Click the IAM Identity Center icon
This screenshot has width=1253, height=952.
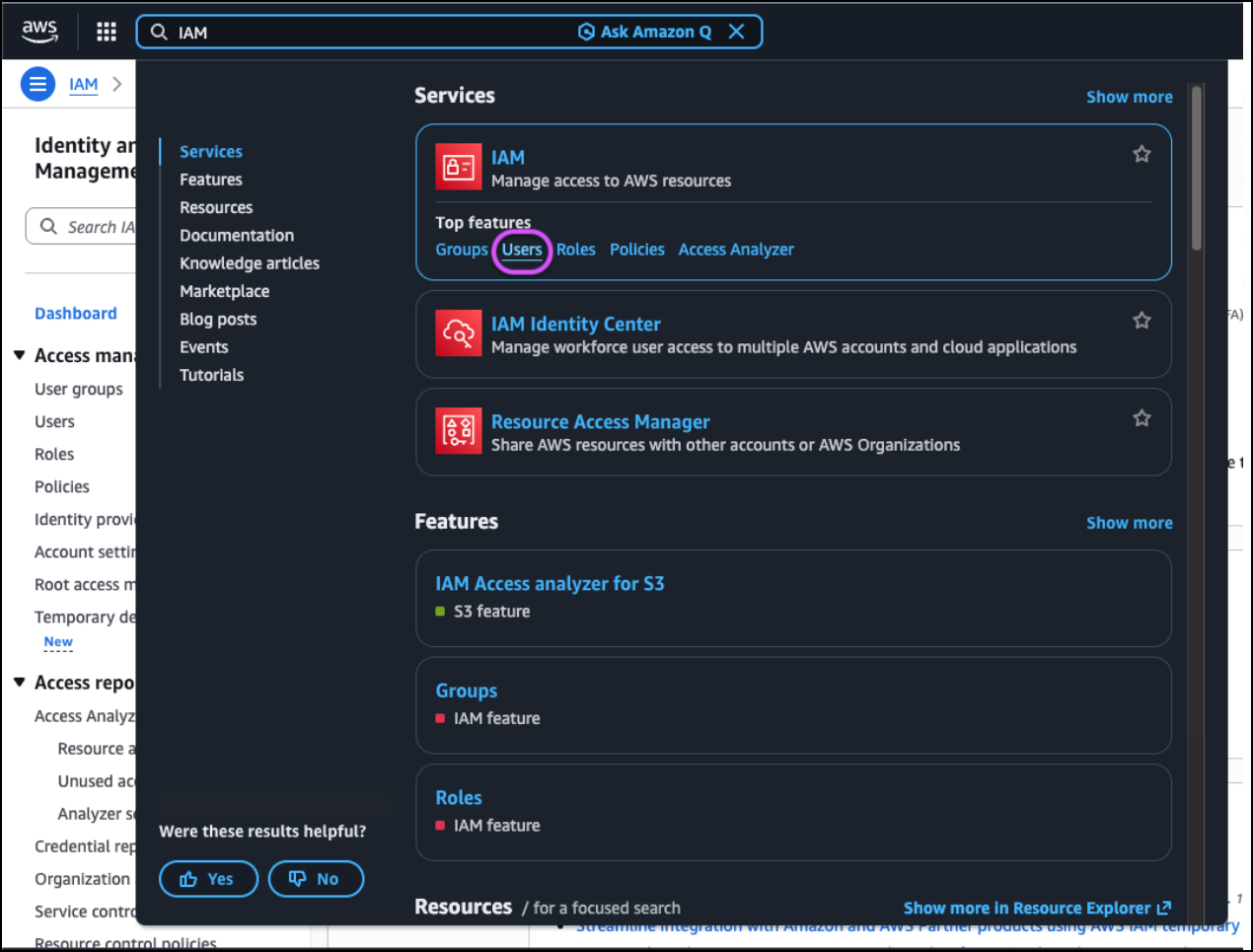[x=458, y=333]
